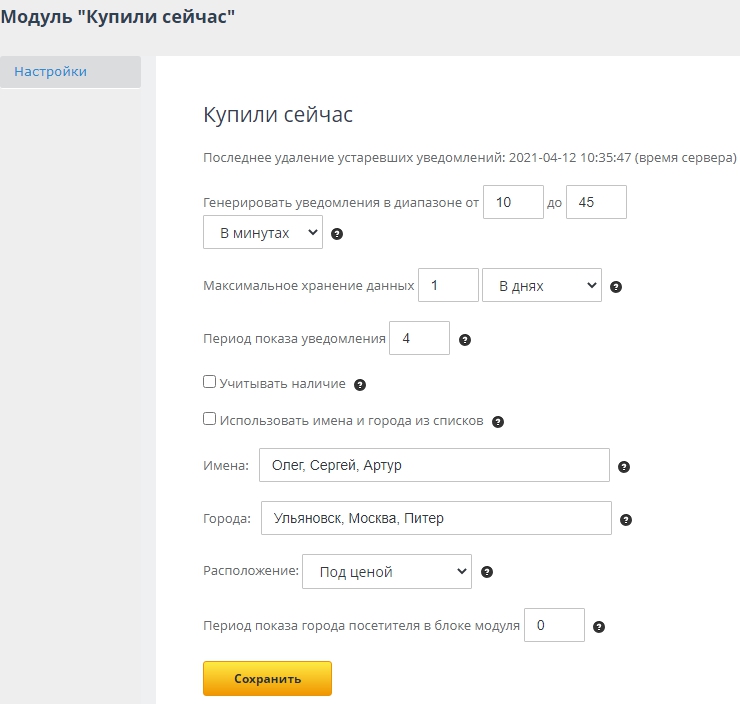Image resolution: width=740 pixels, height=704 pixels.
Task: Focus the 'Города' input with Ульяновск, Москва
Action: 435,519
